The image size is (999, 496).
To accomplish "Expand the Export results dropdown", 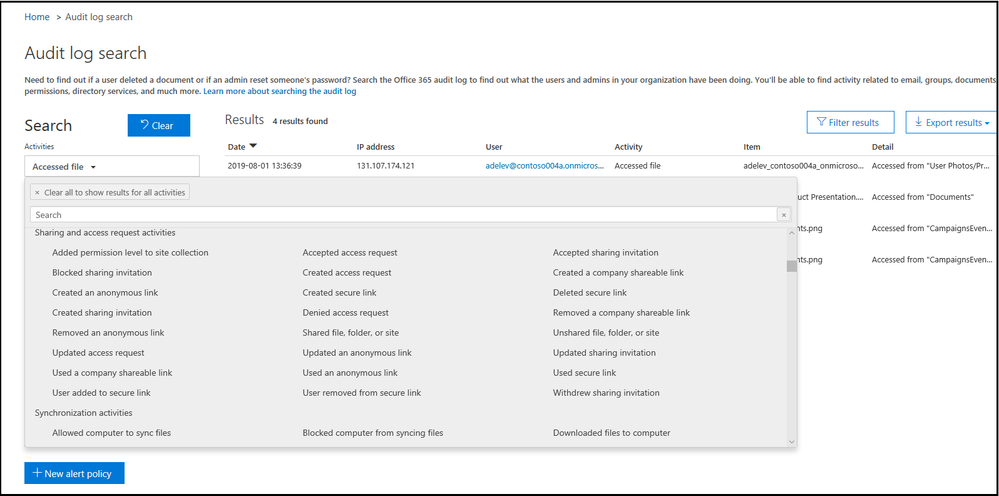I will tap(951, 122).
